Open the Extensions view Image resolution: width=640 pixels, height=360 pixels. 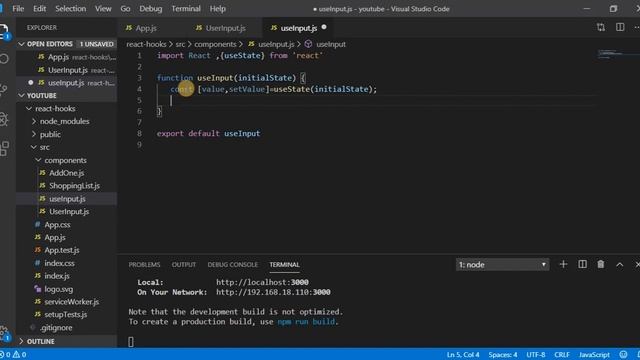point(4,149)
